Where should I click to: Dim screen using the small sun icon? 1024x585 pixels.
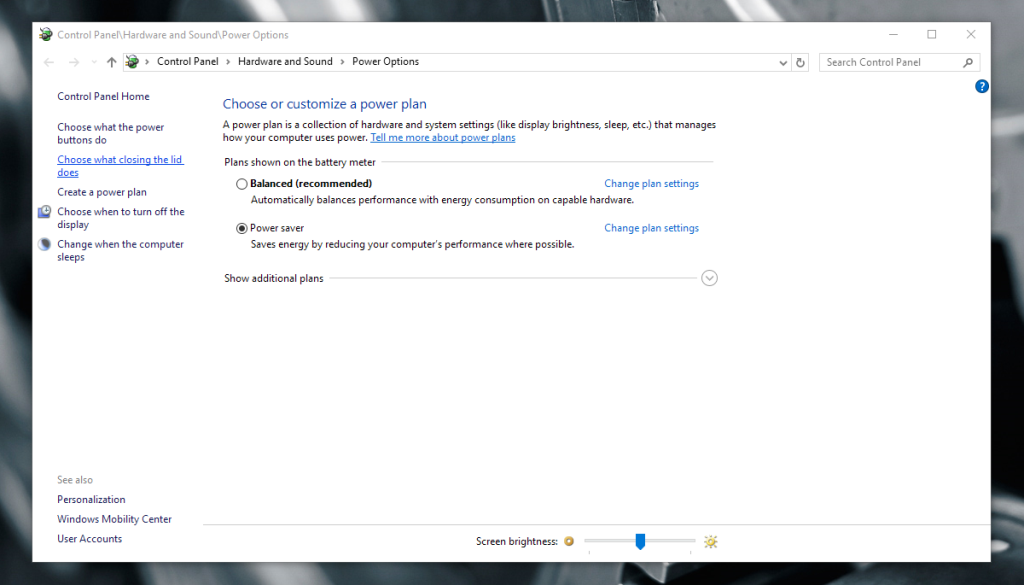pyautogui.click(x=569, y=540)
